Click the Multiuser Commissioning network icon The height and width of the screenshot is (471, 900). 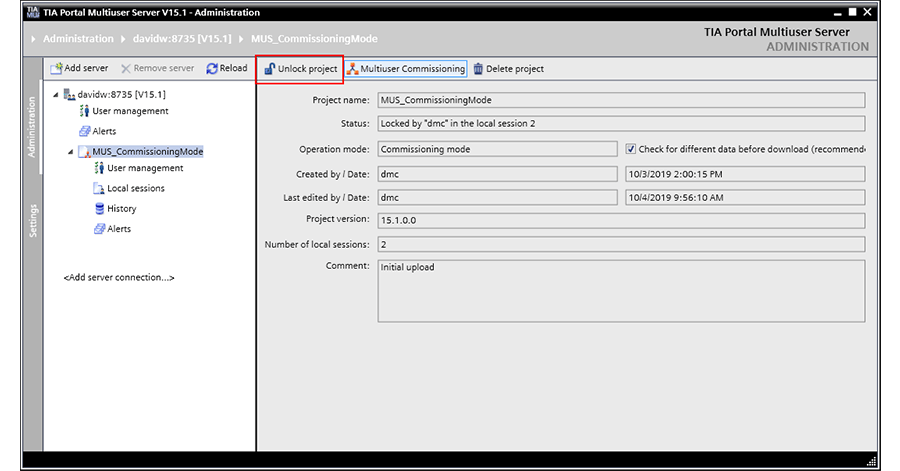click(352, 69)
